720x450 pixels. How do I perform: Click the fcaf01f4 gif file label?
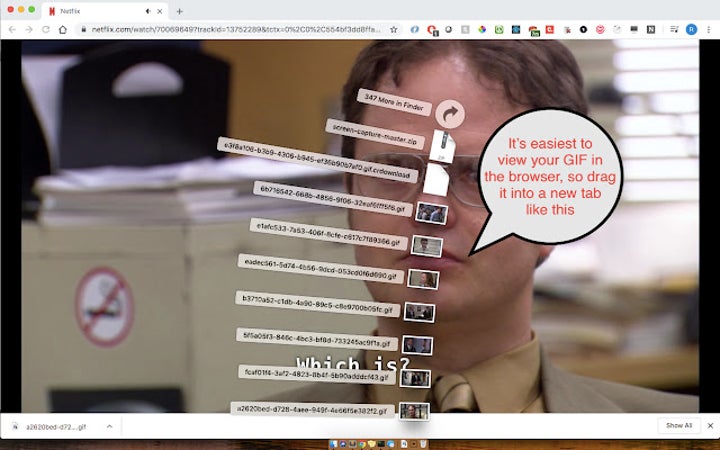(x=315, y=374)
